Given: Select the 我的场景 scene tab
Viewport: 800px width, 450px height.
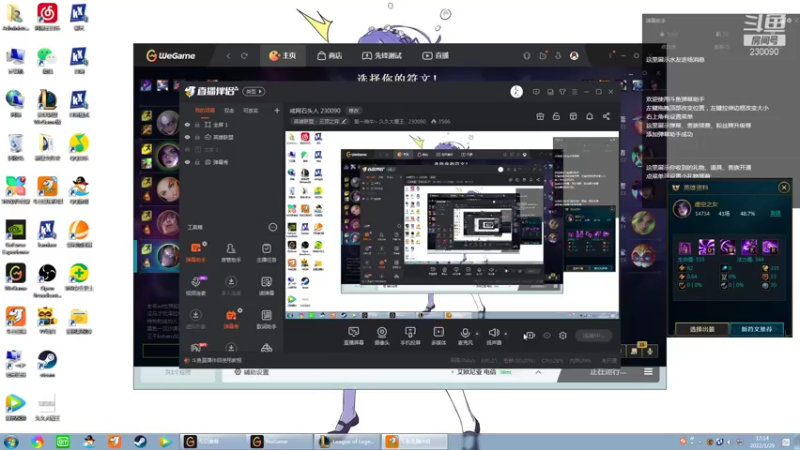Looking at the screenshot, I should pyautogui.click(x=205, y=111).
